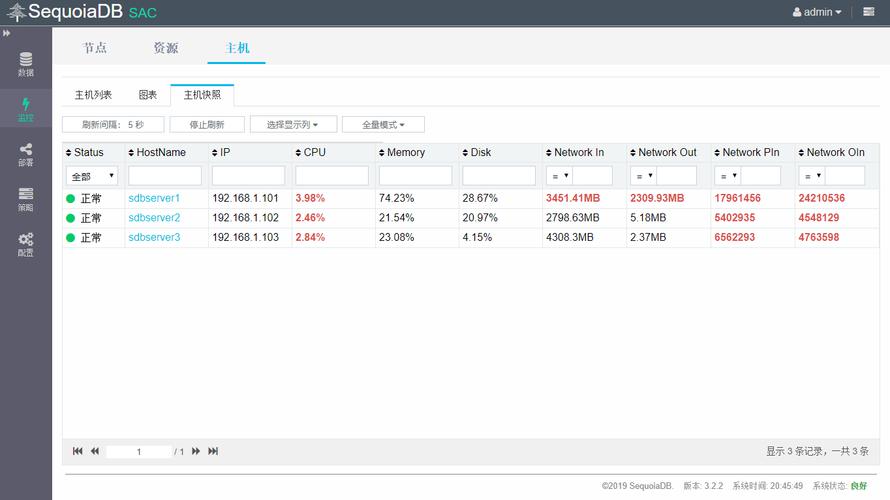Screen dimensions: 890x500
Task: Go to next page of table
Action: point(196,451)
